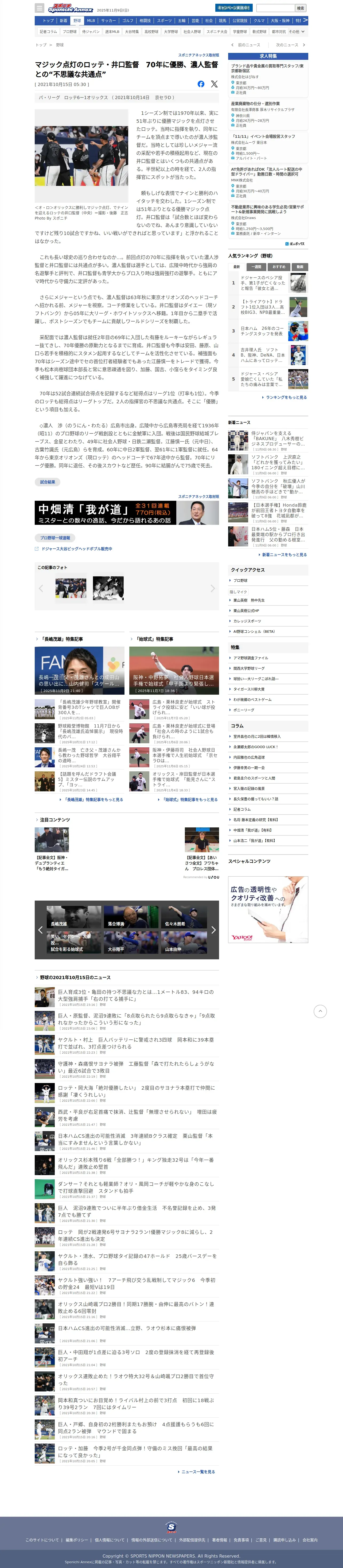Go to previous news arrow

click(232, 45)
